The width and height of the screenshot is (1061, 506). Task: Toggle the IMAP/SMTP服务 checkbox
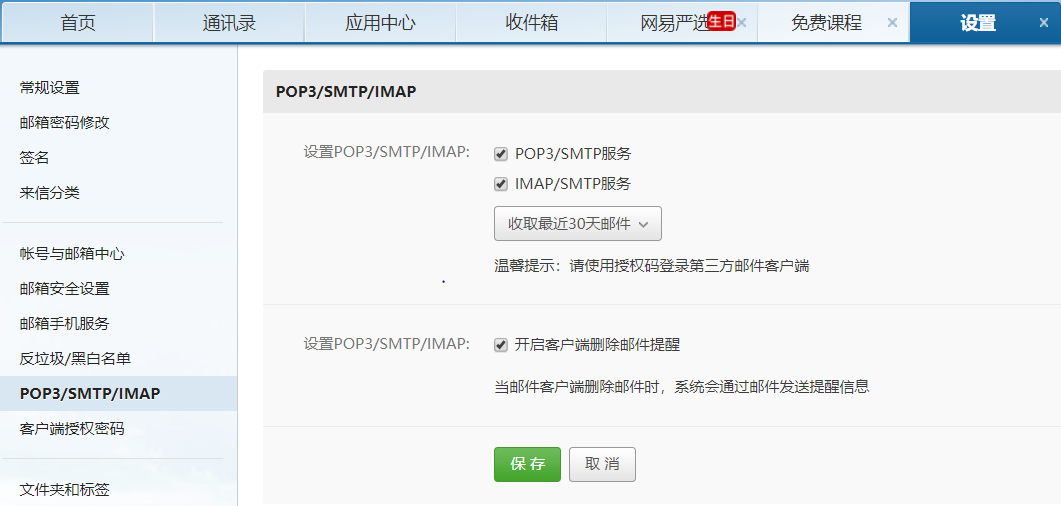[501, 183]
